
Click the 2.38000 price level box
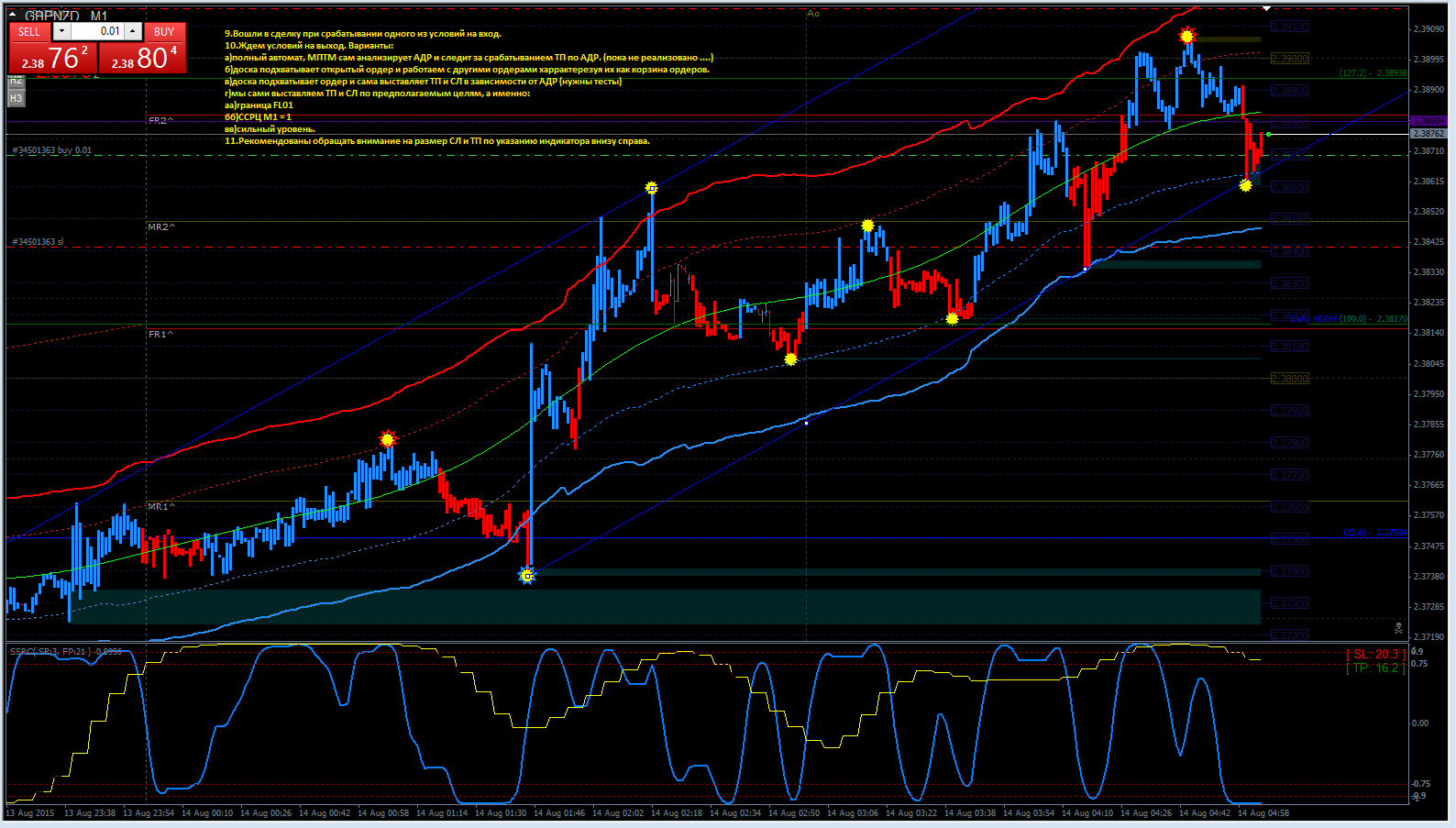point(1290,379)
